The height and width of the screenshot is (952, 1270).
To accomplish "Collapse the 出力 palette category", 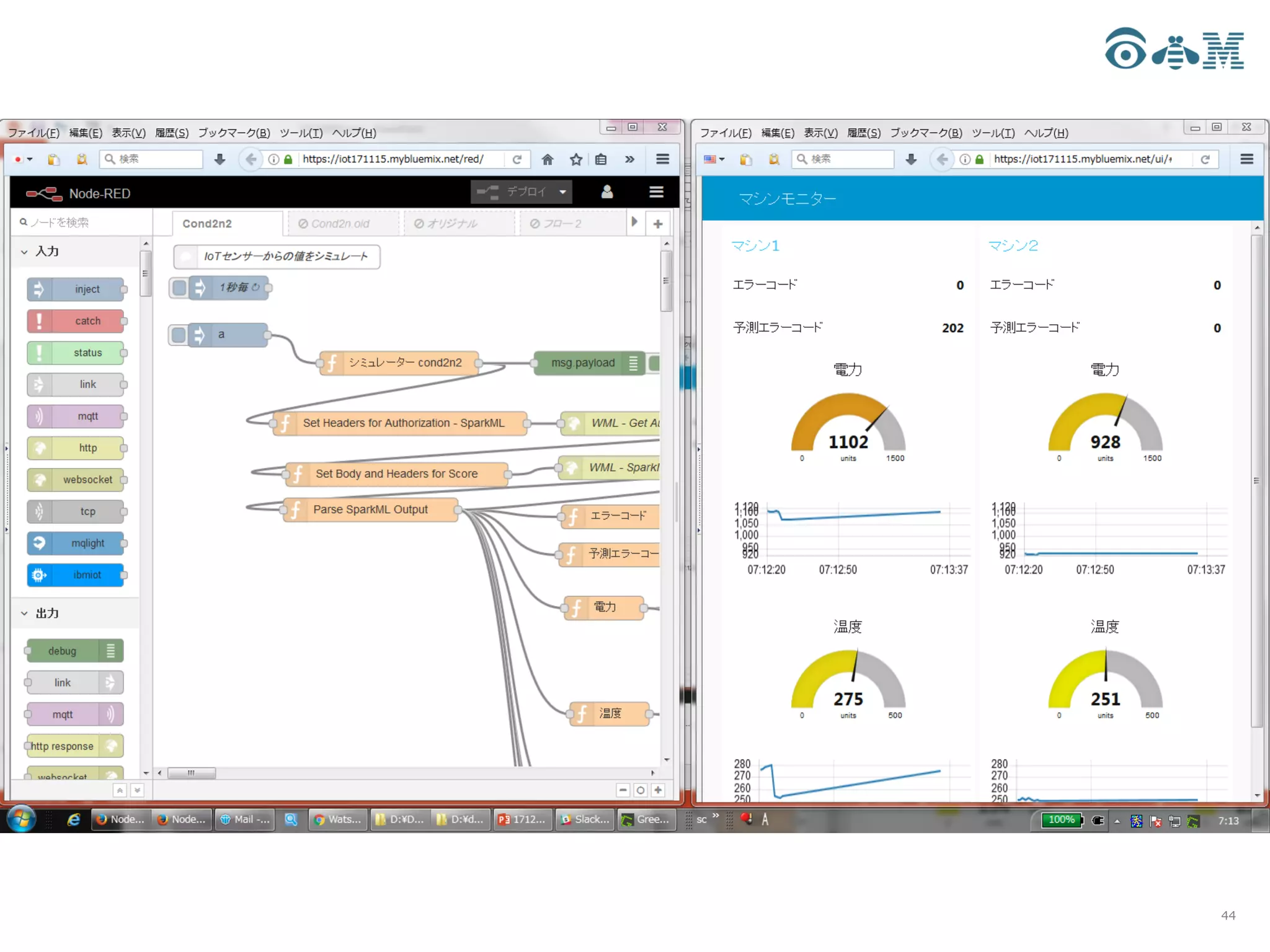I will [x=24, y=613].
